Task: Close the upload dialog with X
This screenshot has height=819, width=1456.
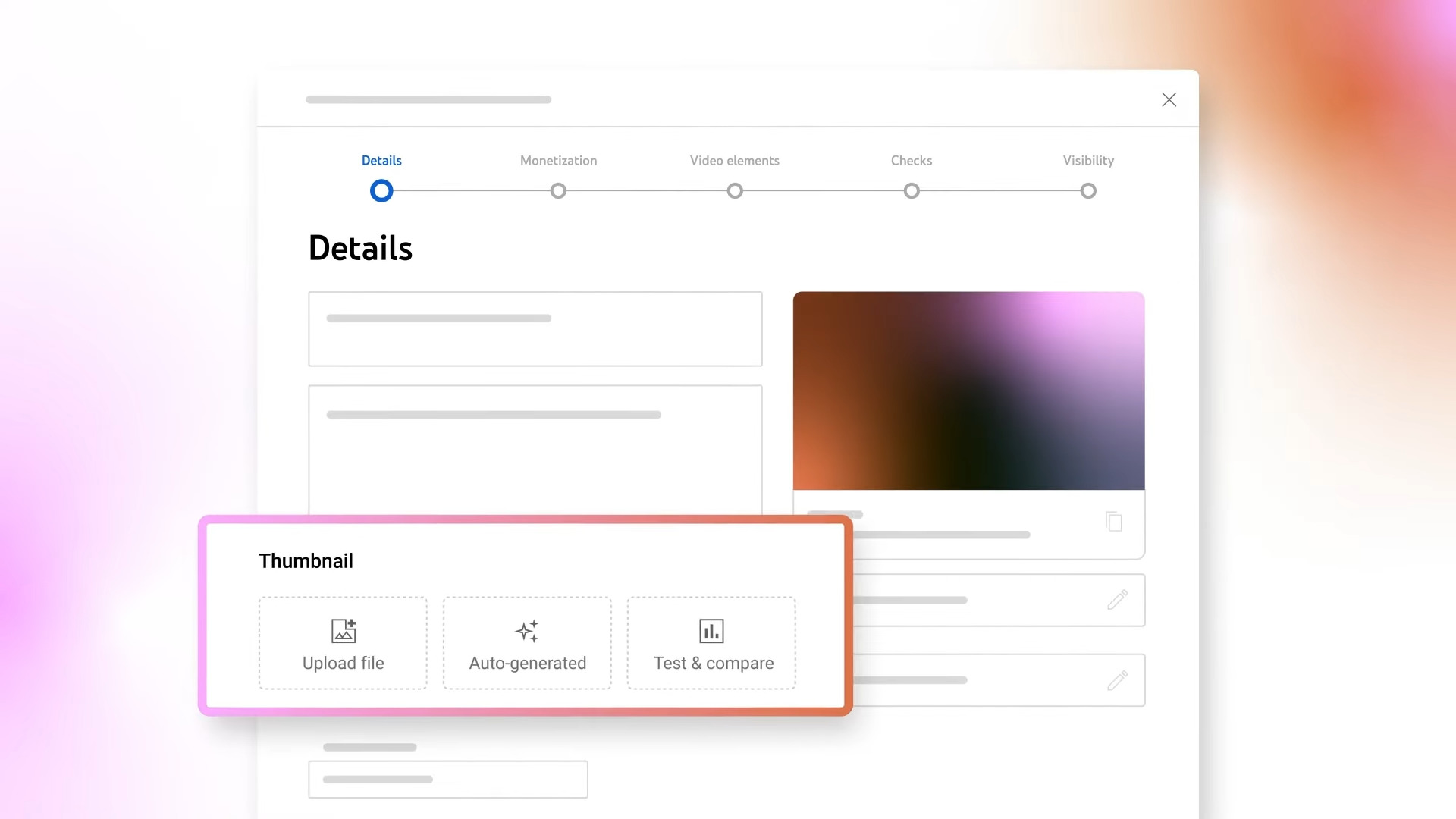Action: [1169, 99]
